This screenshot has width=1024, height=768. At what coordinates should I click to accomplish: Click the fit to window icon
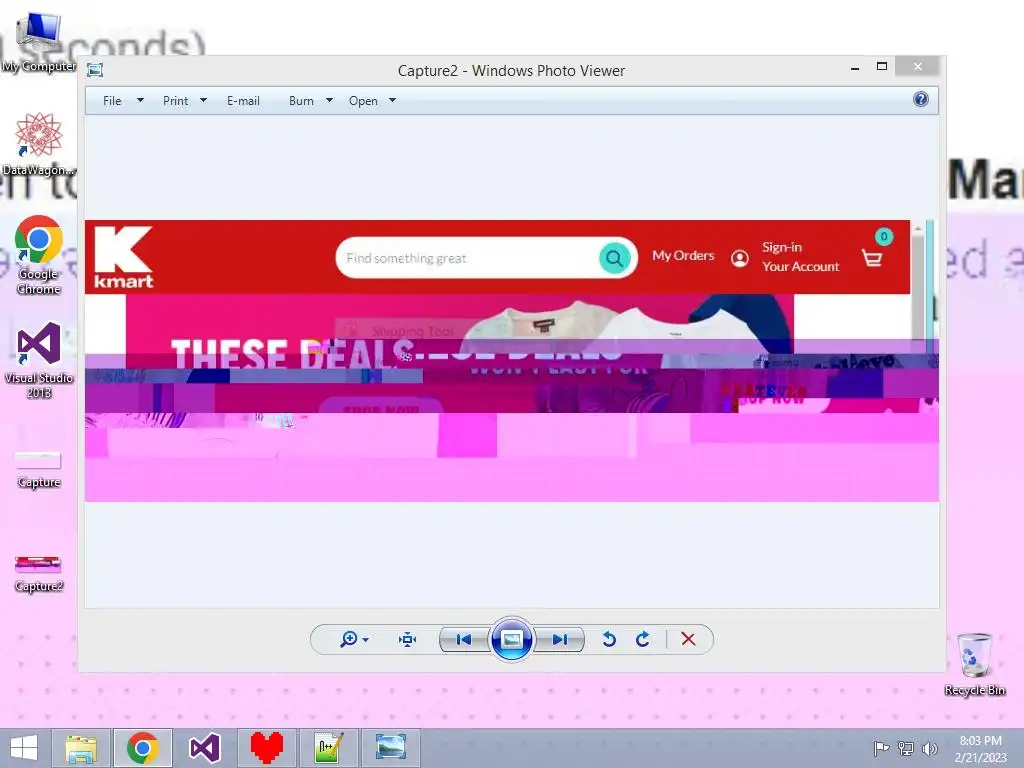tap(408, 639)
